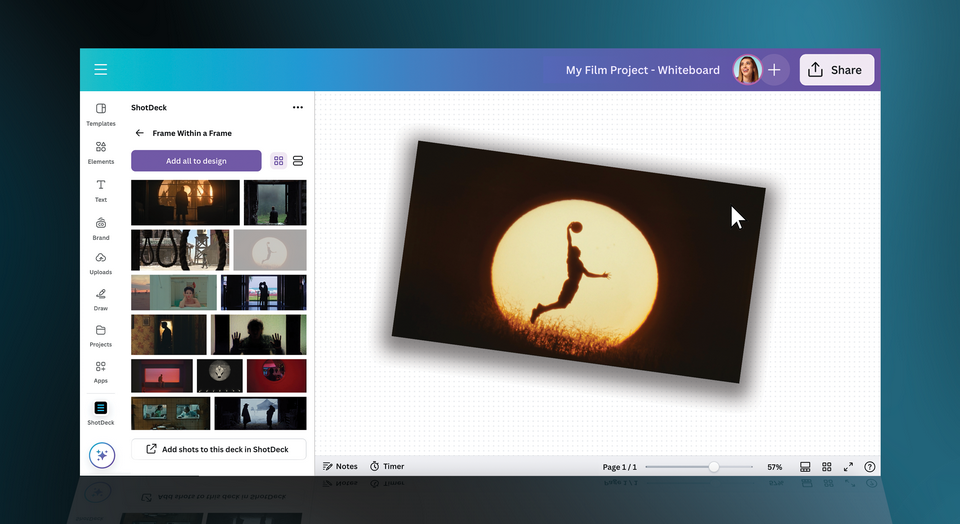Select thumbnail of woman in teal window

click(174, 293)
